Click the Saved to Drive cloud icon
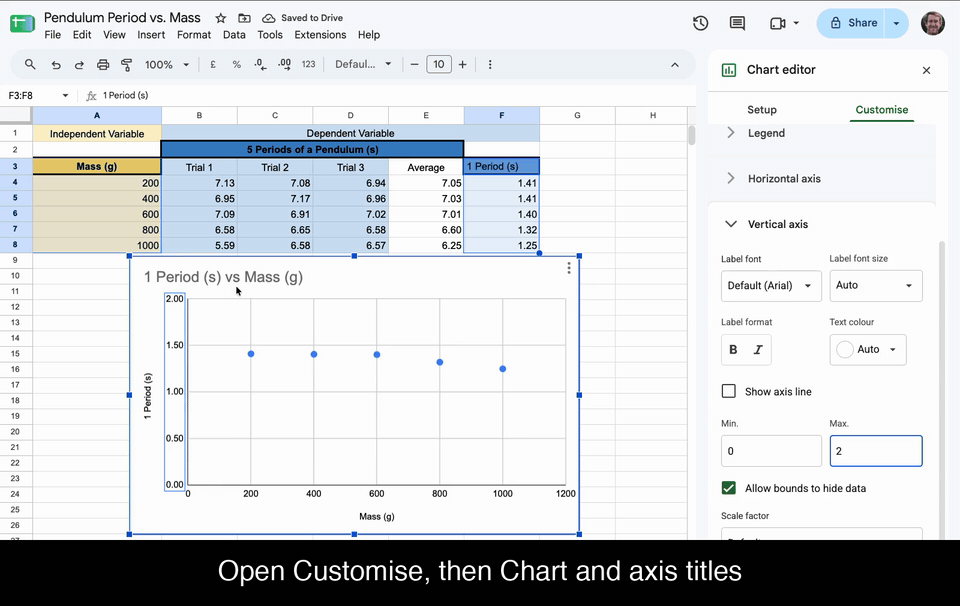The image size is (960, 606). [x=268, y=18]
